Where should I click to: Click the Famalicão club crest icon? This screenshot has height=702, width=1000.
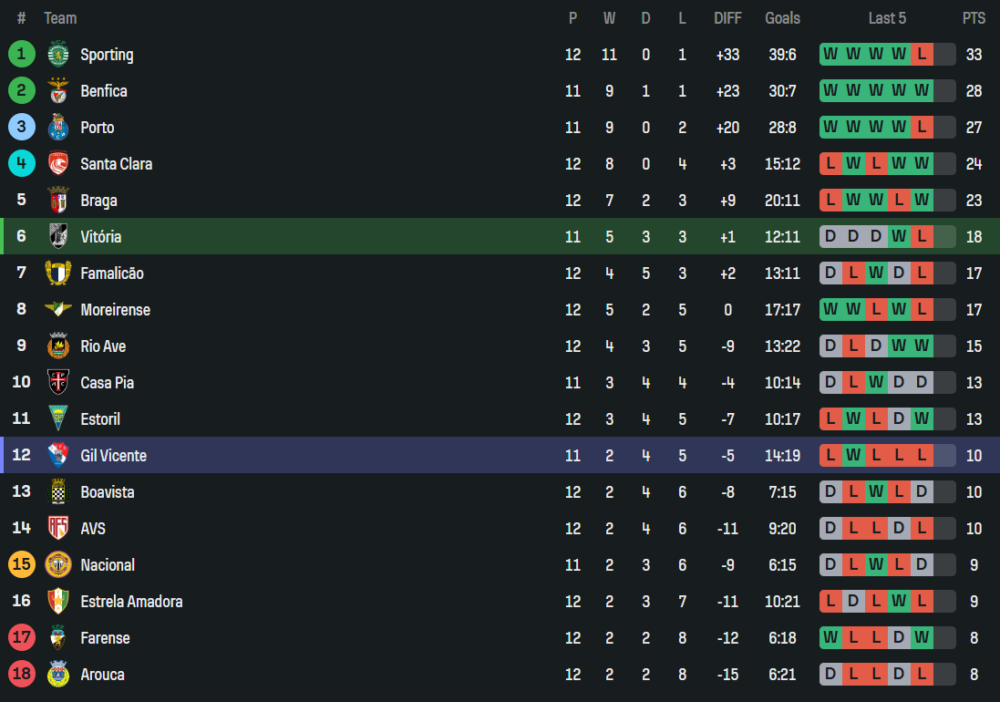(x=58, y=273)
